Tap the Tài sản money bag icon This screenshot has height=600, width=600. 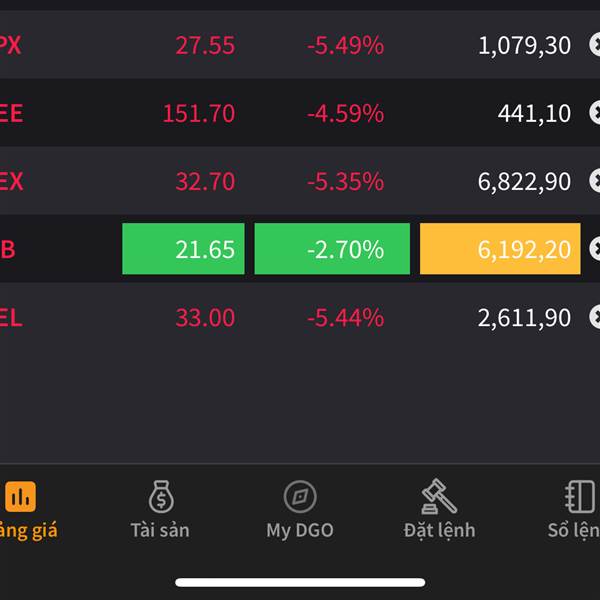(x=160, y=495)
